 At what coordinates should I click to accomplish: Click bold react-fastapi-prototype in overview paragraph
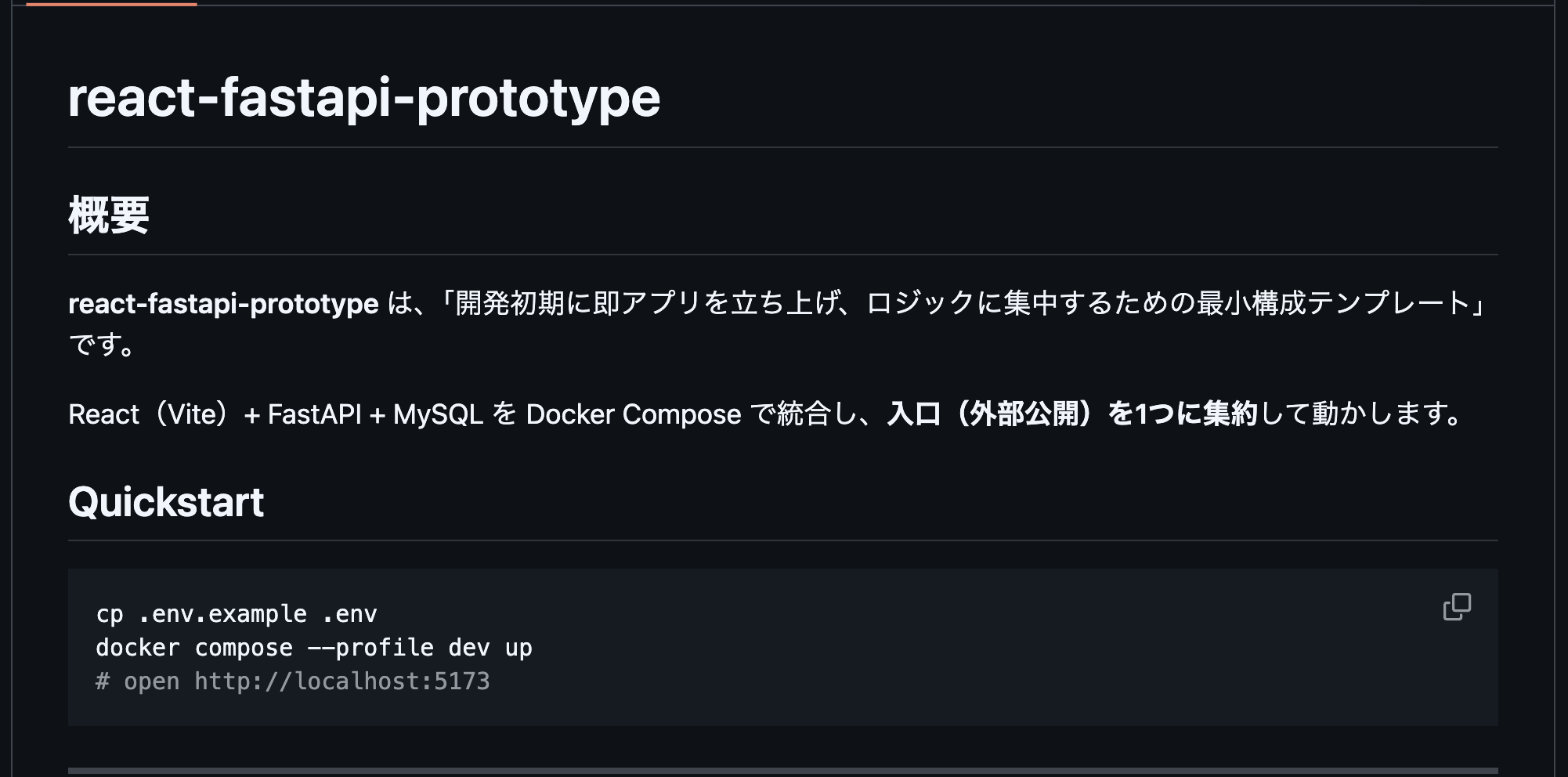click(x=223, y=304)
